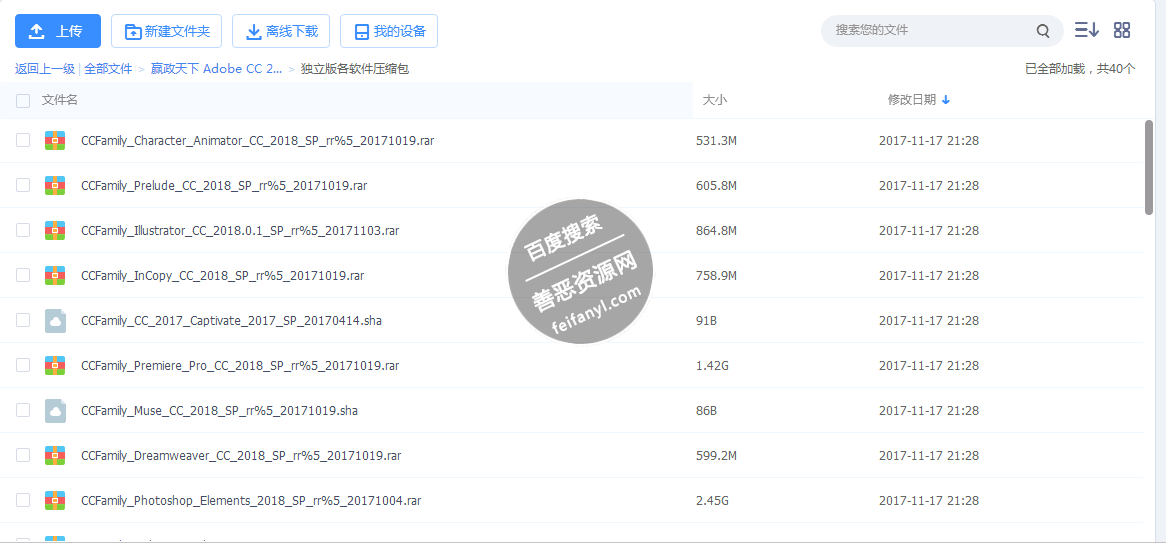Sort by the 文件名 column header
Screen dimensions: 1166x544
click(60, 100)
